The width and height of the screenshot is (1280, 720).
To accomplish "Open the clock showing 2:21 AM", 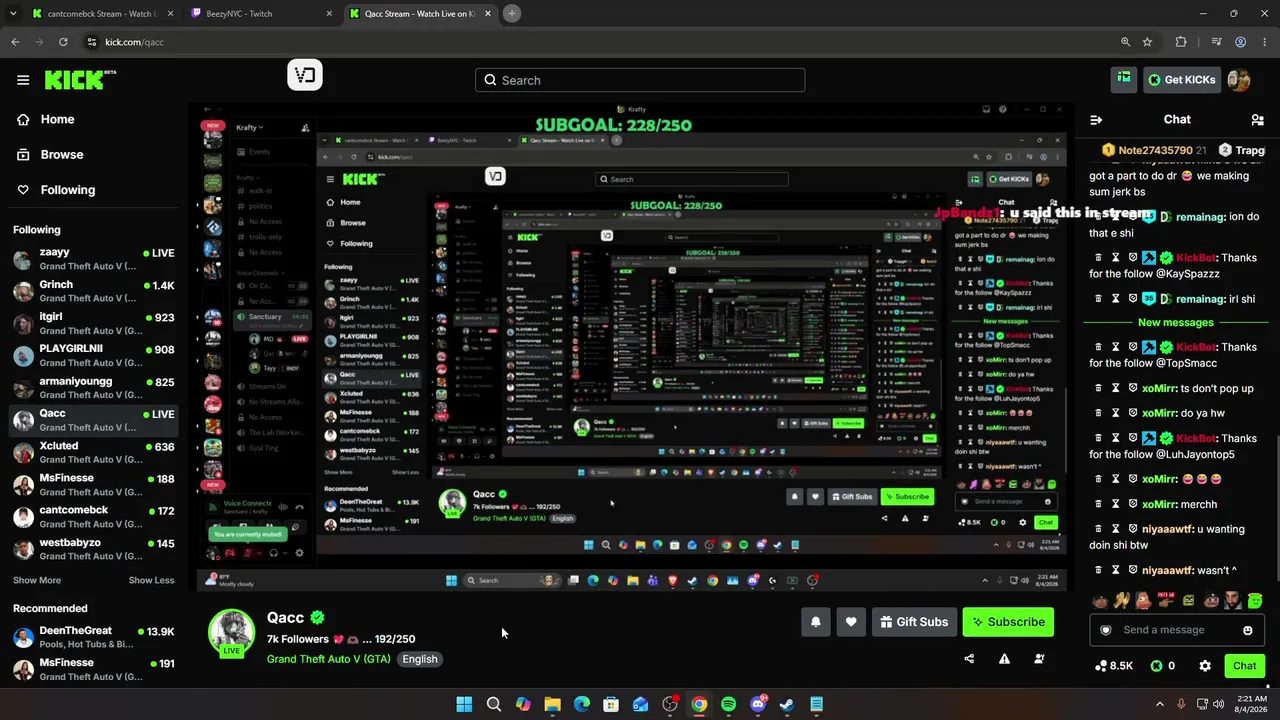I will 1250,704.
